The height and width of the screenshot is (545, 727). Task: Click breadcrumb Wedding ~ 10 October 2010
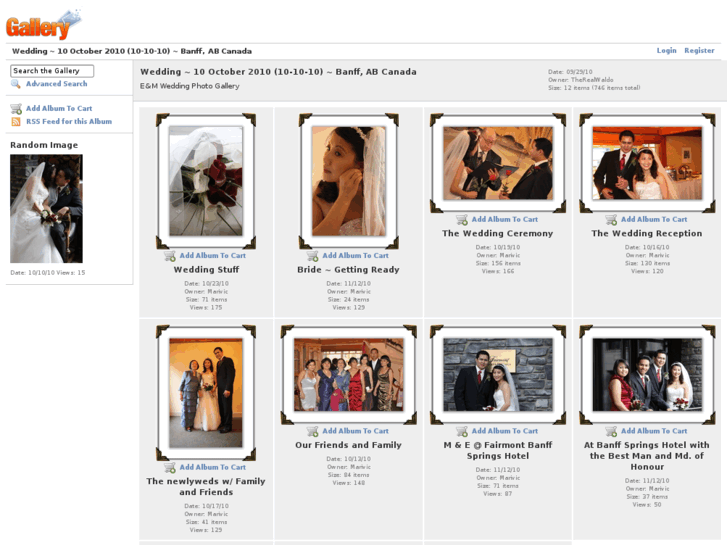click(x=132, y=51)
